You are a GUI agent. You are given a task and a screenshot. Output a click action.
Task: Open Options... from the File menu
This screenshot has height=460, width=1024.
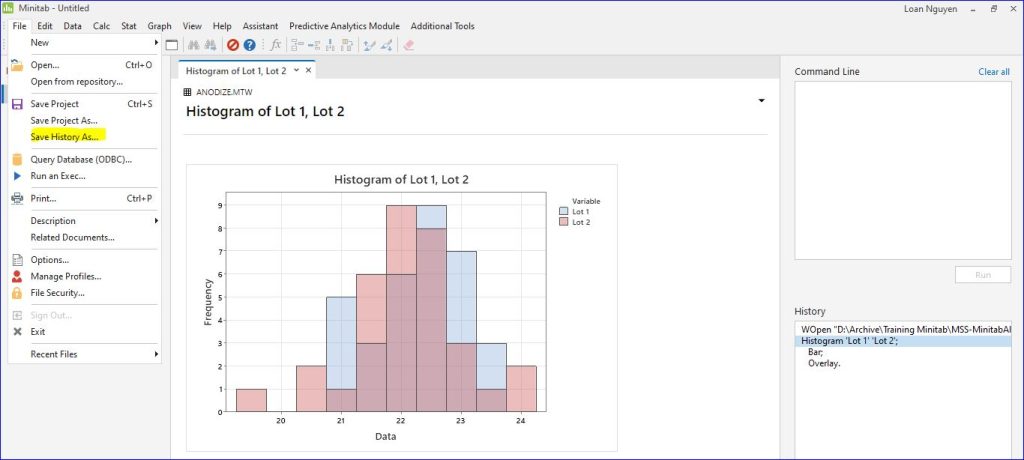point(85,259)
